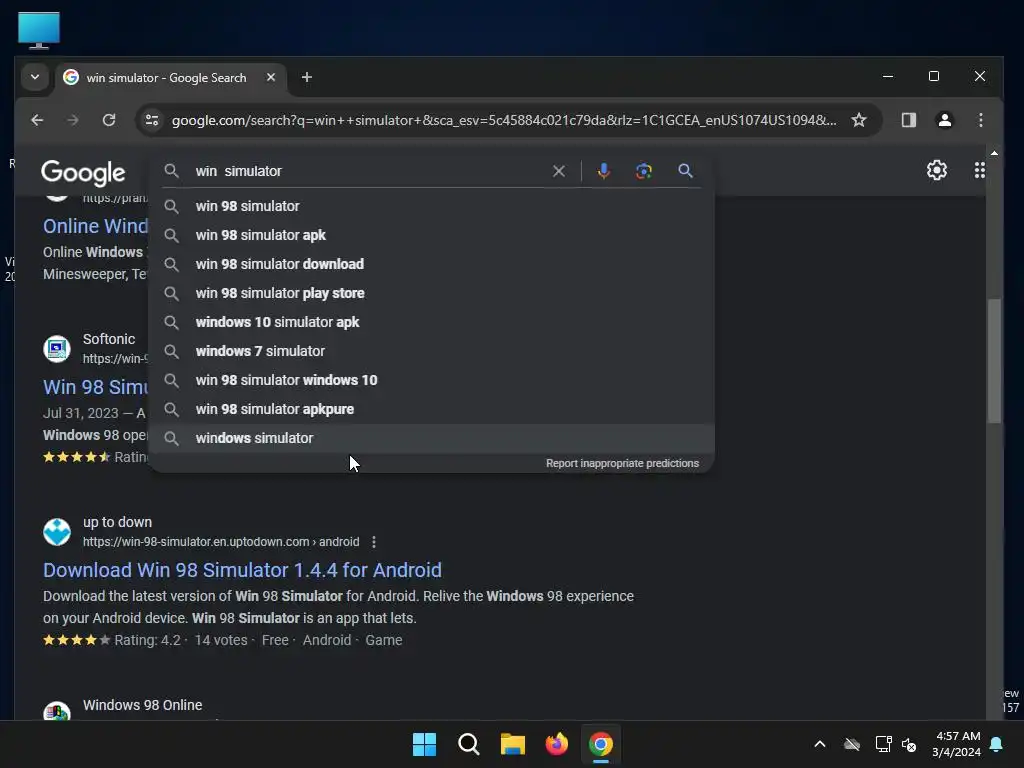Click the network status tray icon
Viewport: 1024px width, 768px height.
tap(883, 744)
